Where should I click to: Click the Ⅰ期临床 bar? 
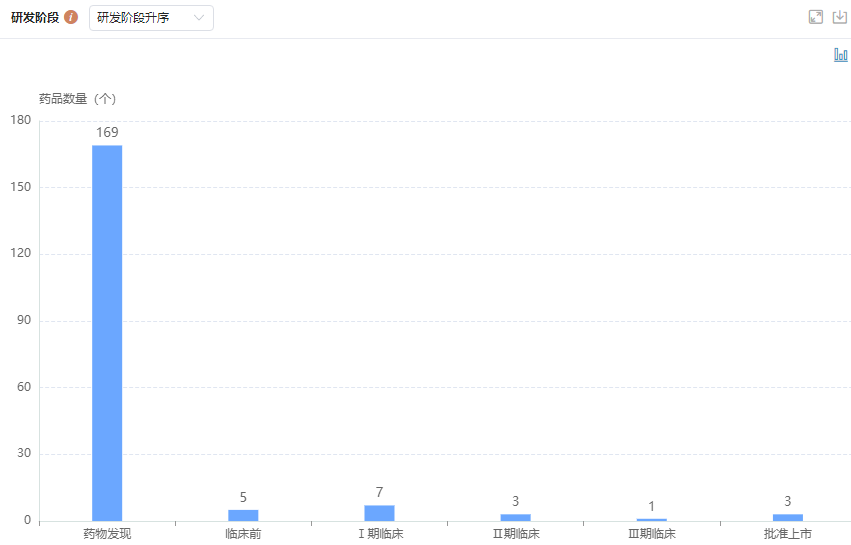(x=379, y=513)
